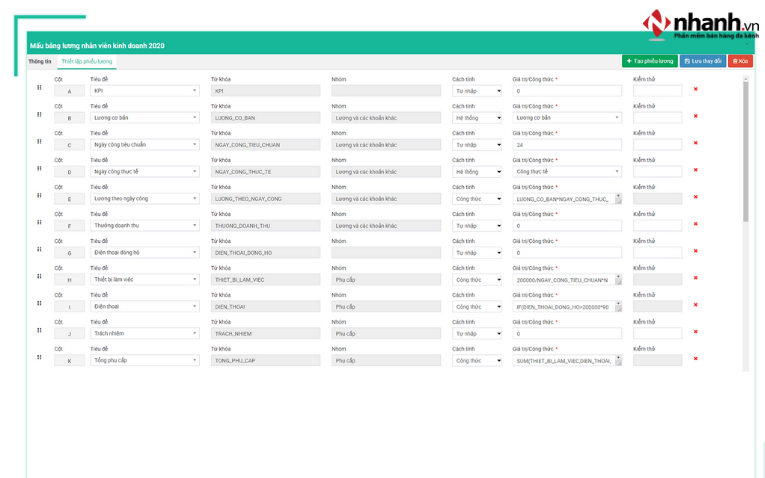Screen dimensions: 765x478
Task: Switch to the Thông tin tab
Action: tap(40, 61)
